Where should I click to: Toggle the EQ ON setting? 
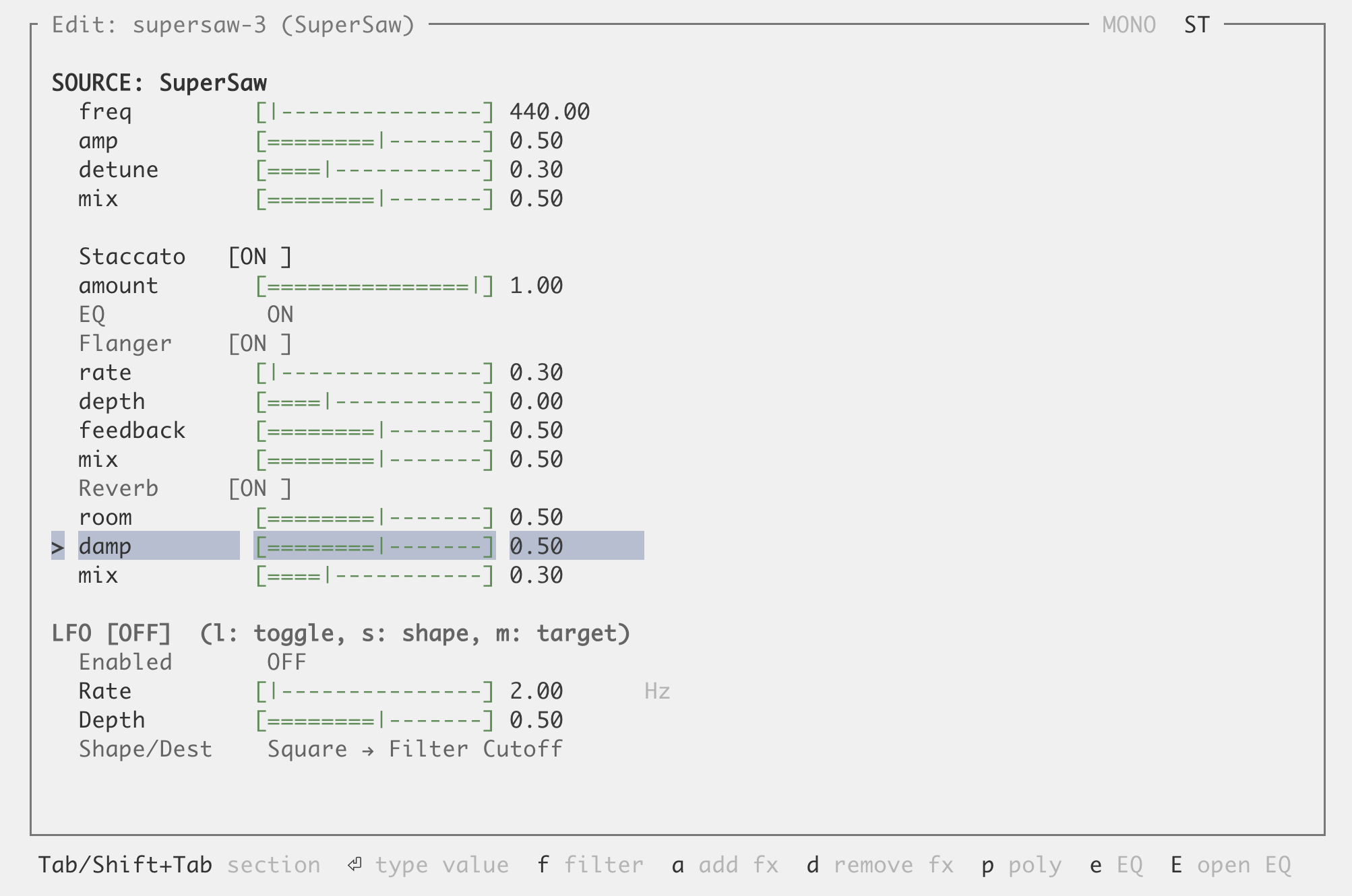281,314
